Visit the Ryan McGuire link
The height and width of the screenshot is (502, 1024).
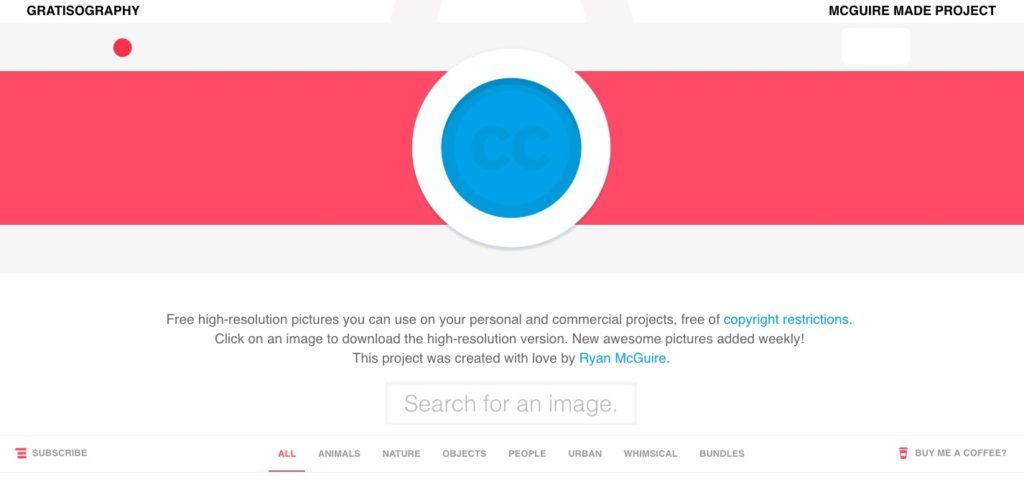coord(624,358)
